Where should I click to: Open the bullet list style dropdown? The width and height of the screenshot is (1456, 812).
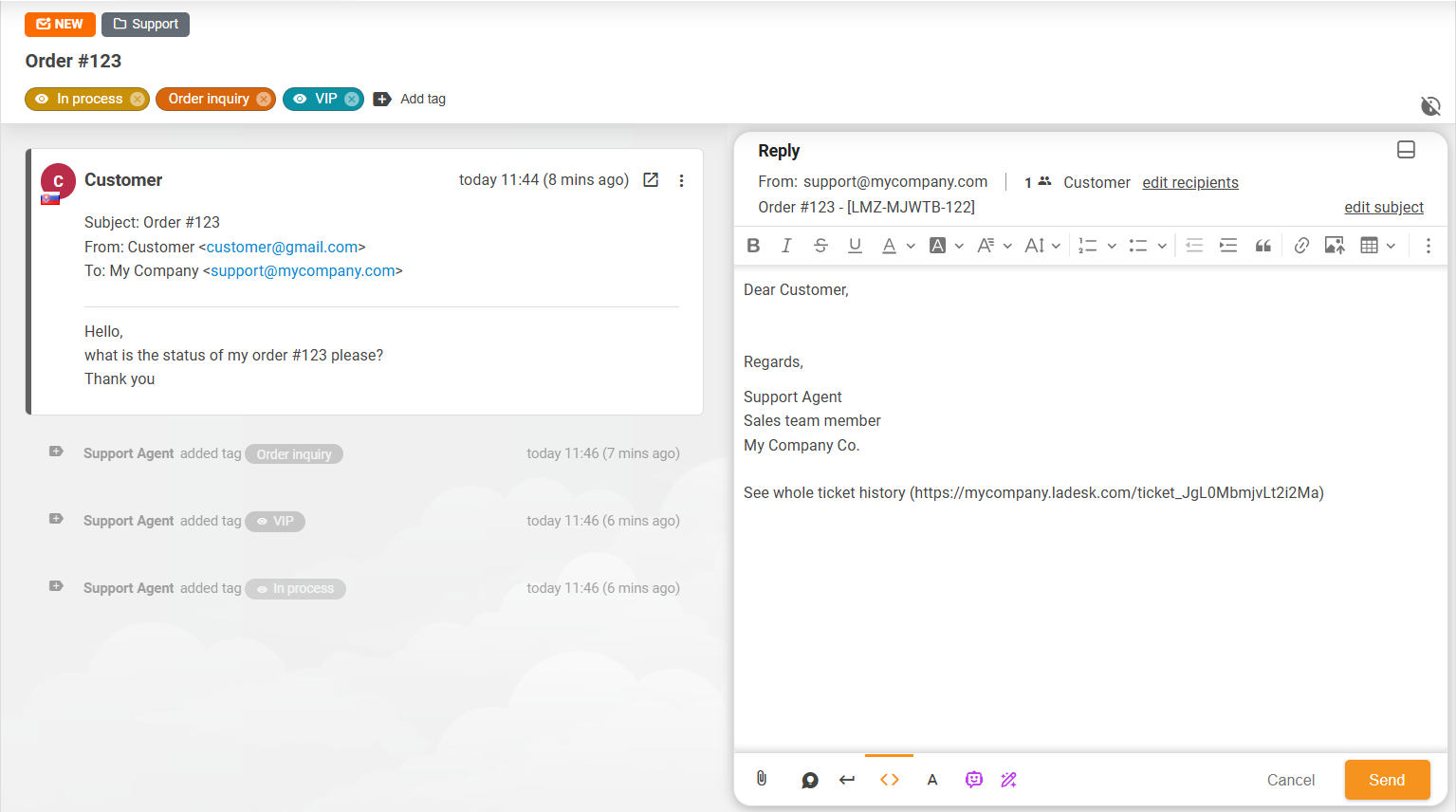tap(1161, 245)
